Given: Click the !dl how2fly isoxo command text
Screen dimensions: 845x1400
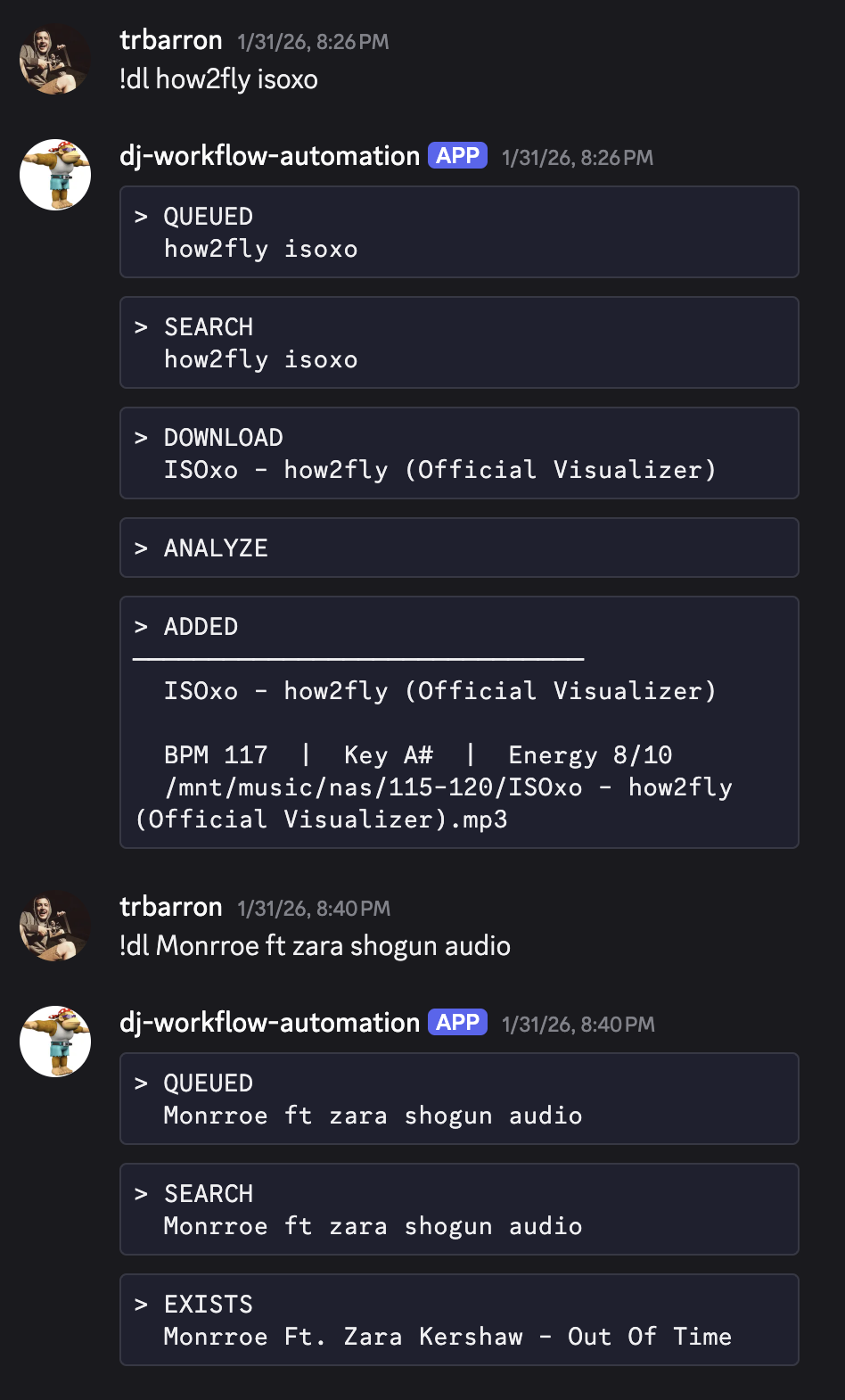Looking at the screenshot, I should [x=219, y=79].
